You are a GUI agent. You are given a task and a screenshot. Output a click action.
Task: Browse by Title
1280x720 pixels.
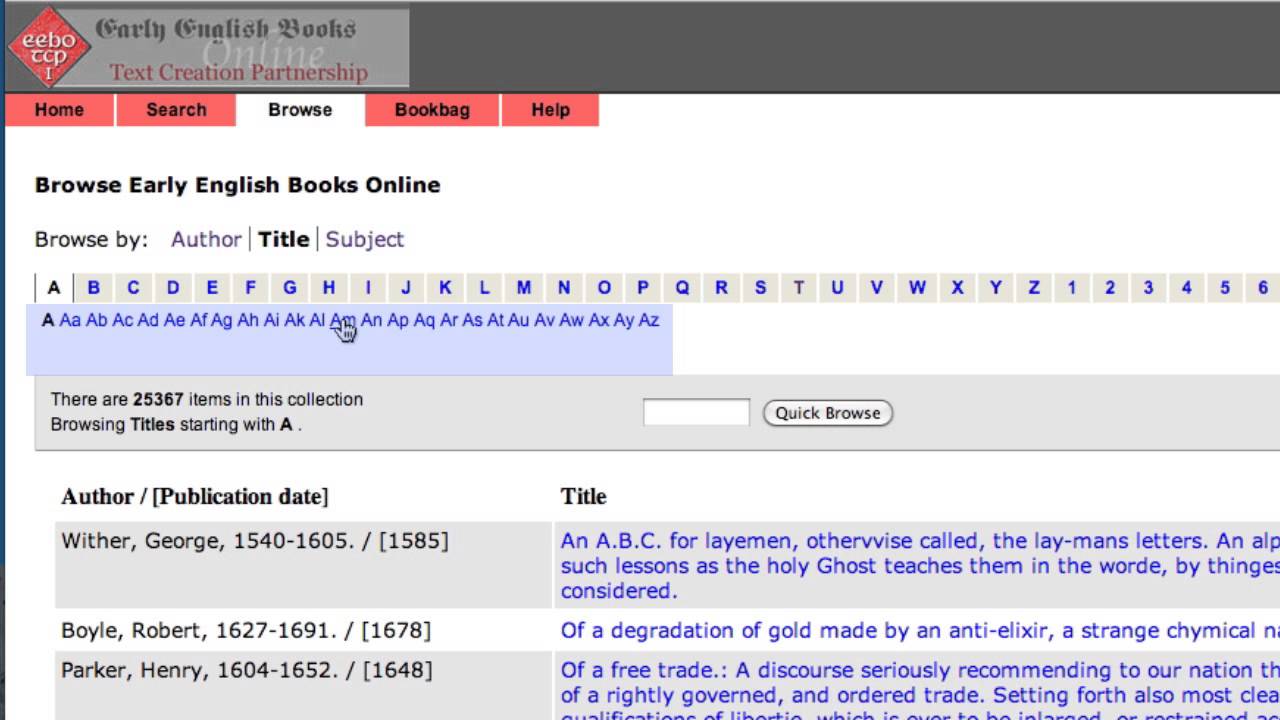(284, 239)
